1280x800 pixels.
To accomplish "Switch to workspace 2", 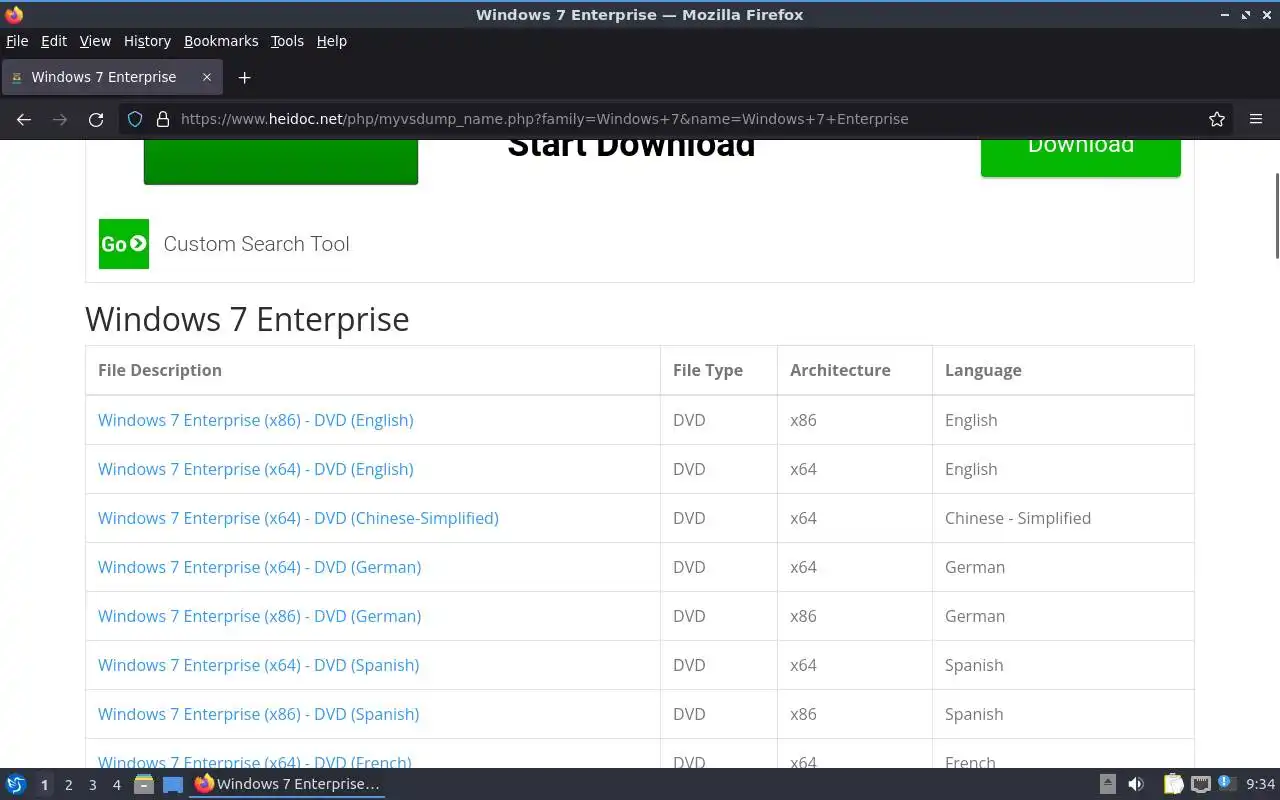I will click(x=68, y=785).
